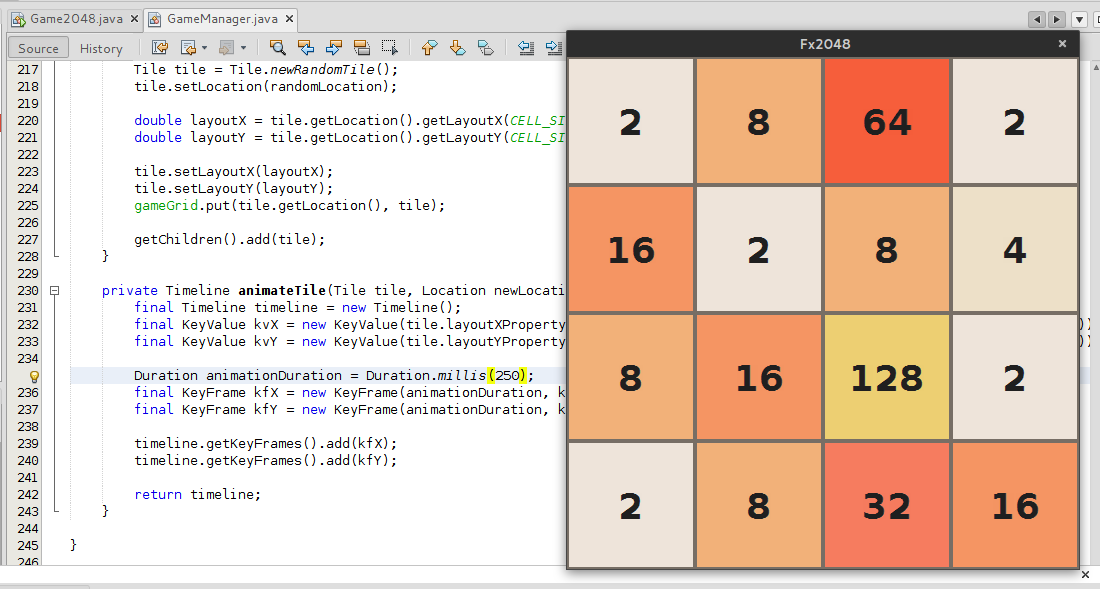Open the History view button

[101, 48]
